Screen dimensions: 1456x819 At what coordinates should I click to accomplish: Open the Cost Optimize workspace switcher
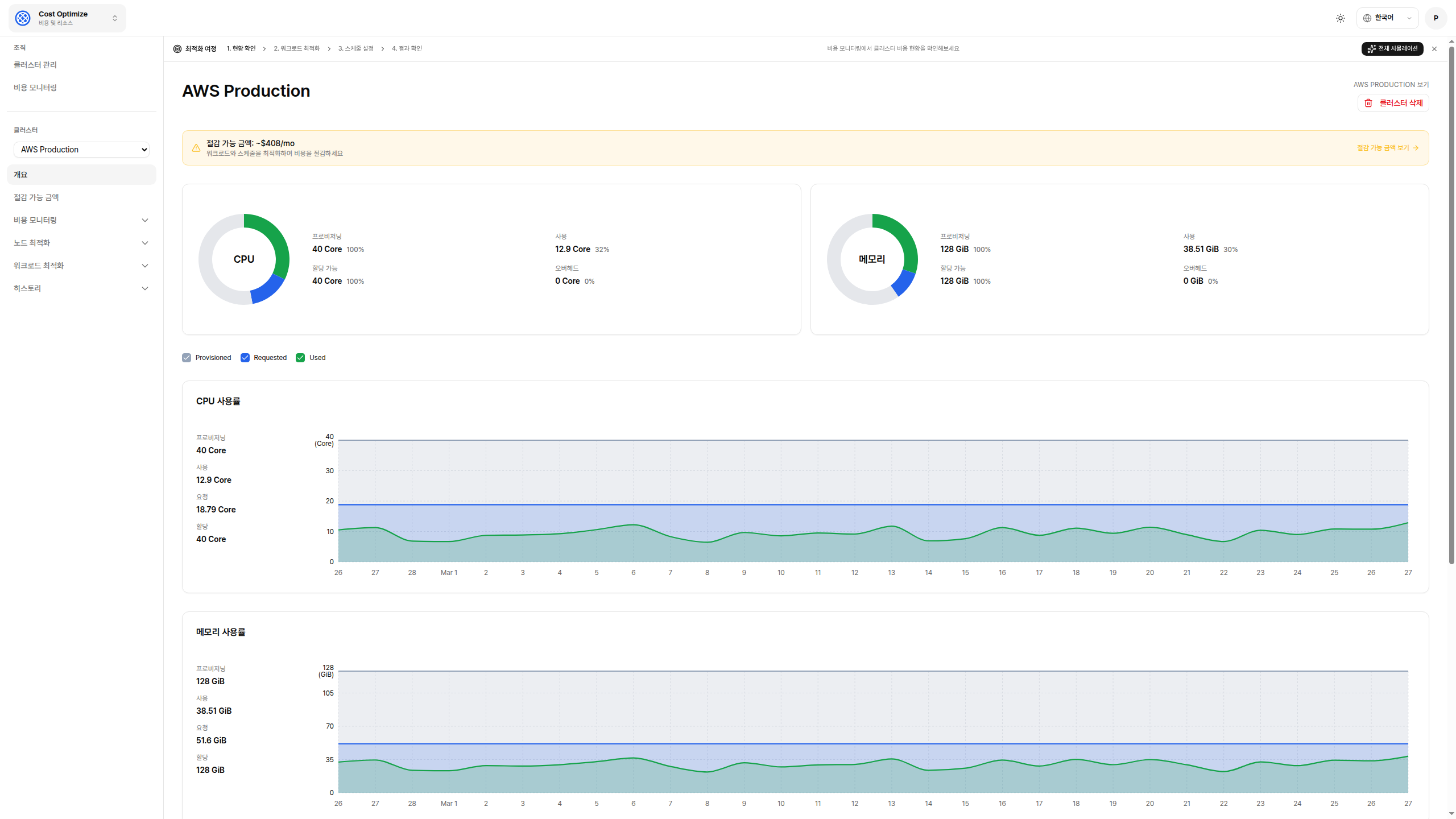click(67, 18)
